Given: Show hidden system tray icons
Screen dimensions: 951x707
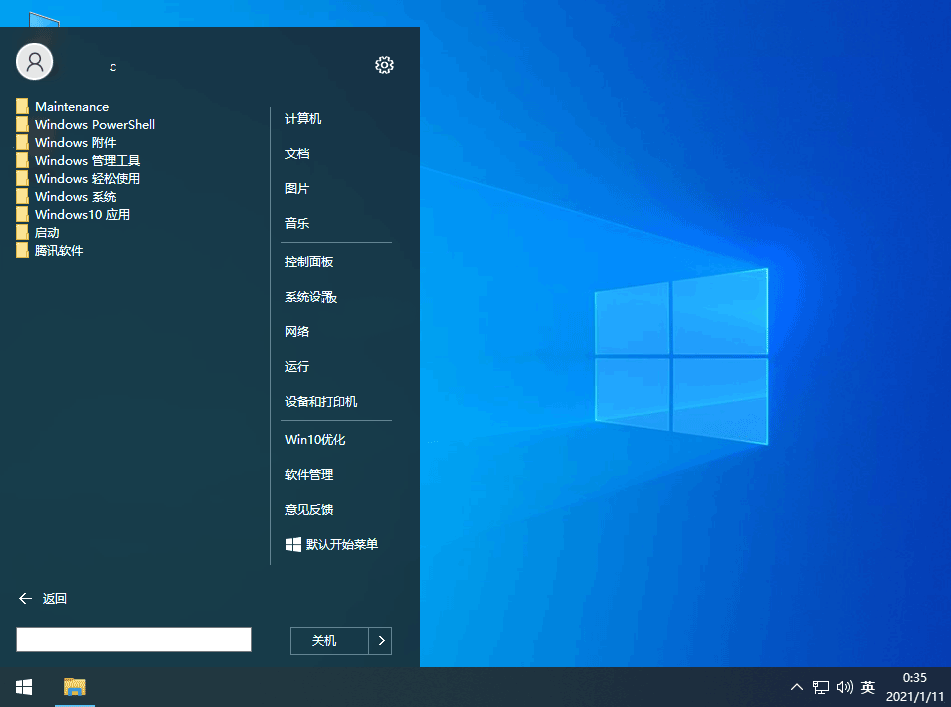Looking at the screenshot, I should coord(797,687).
